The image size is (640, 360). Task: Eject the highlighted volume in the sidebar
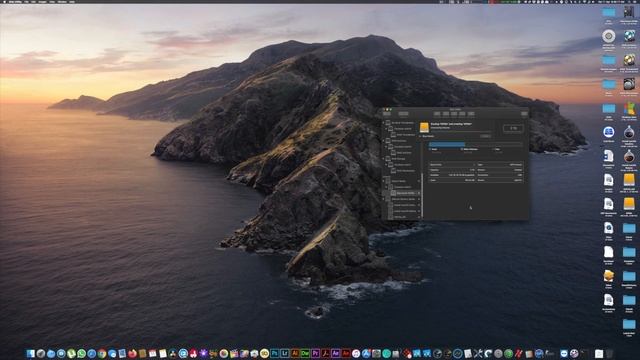click(419, 193)
